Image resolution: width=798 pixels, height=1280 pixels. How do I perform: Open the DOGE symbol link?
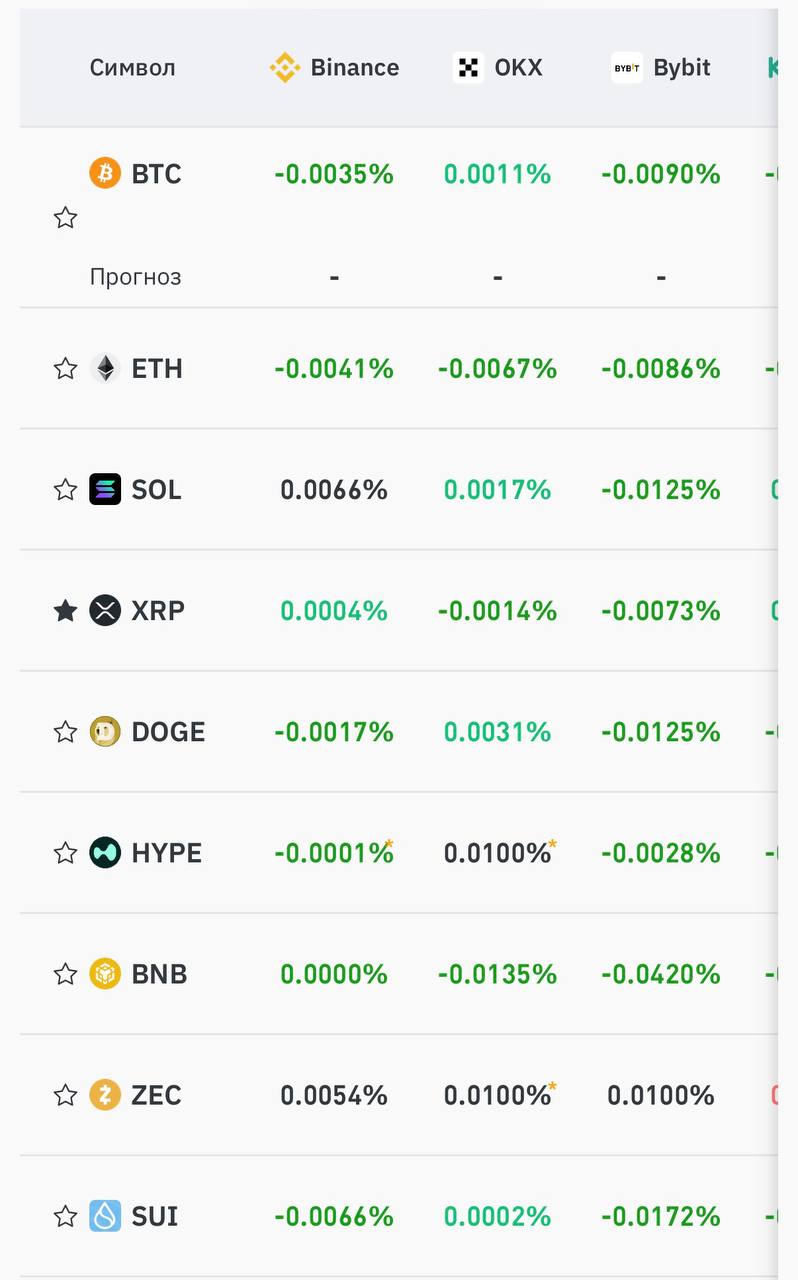click(168, 731)
